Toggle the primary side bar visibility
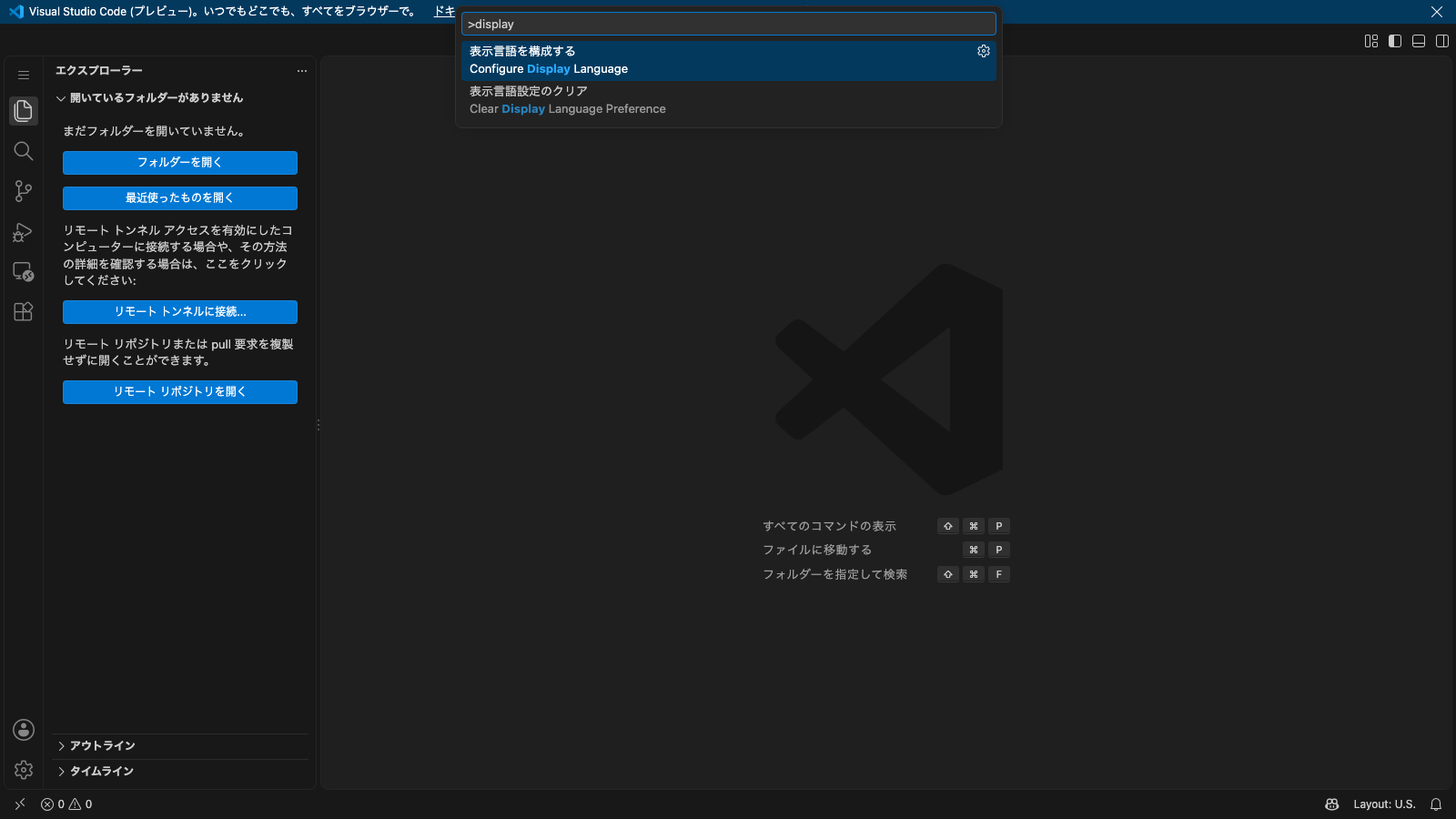1456x819 pixels. click(x=1395, y=41)
